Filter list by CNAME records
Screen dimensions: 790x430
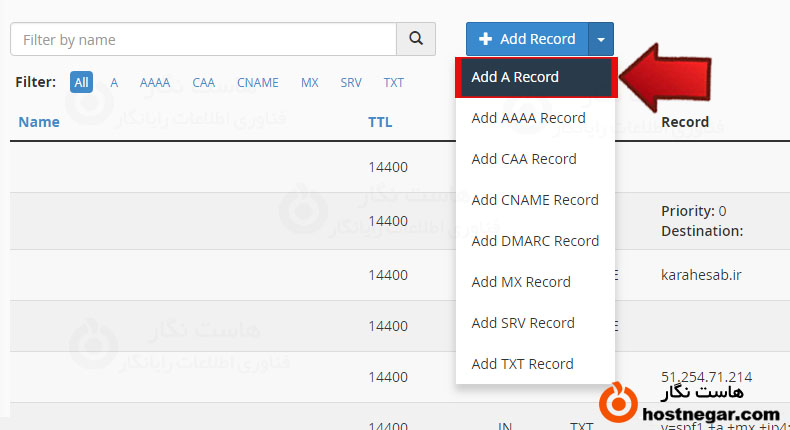258,82
